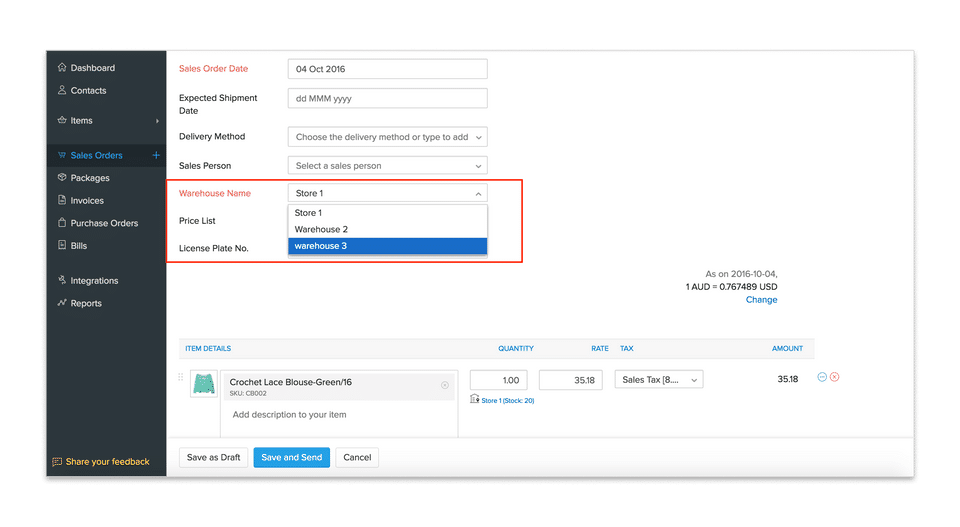
Task: Grab the item row drag handle
Action: tap(181, 377)
